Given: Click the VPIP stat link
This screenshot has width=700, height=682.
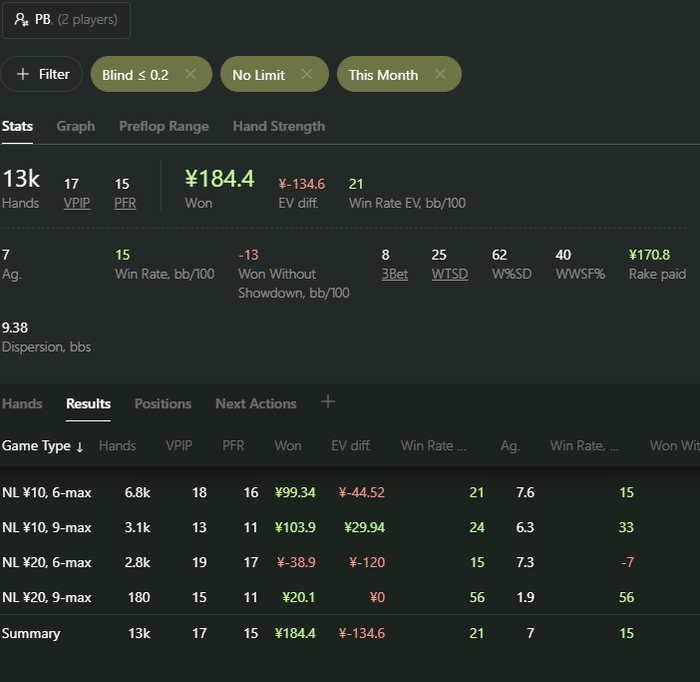Looking at the screenshot, I should (77, 203).
